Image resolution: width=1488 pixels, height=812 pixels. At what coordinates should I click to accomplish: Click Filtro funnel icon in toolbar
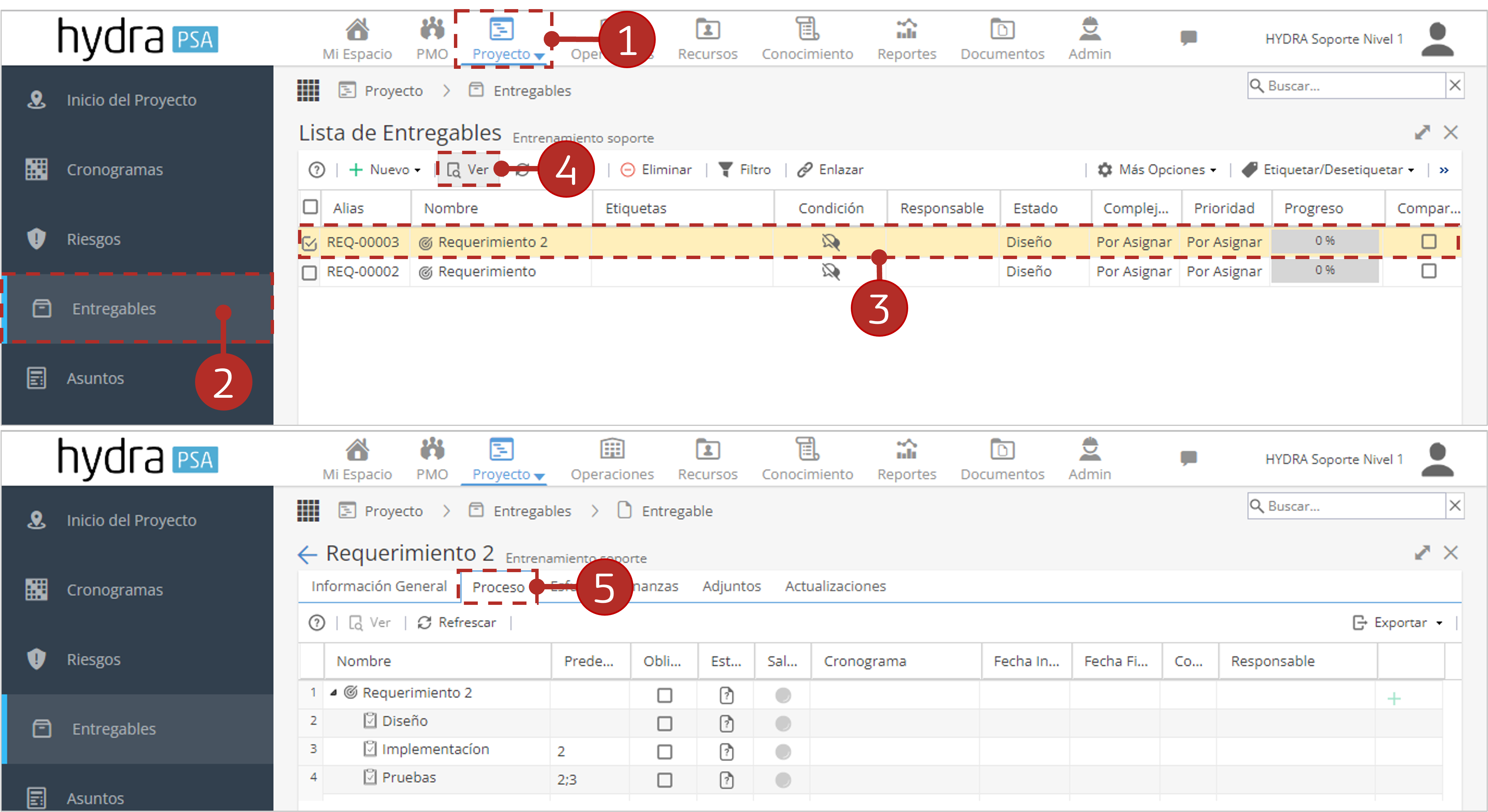[x=725, y=170]
